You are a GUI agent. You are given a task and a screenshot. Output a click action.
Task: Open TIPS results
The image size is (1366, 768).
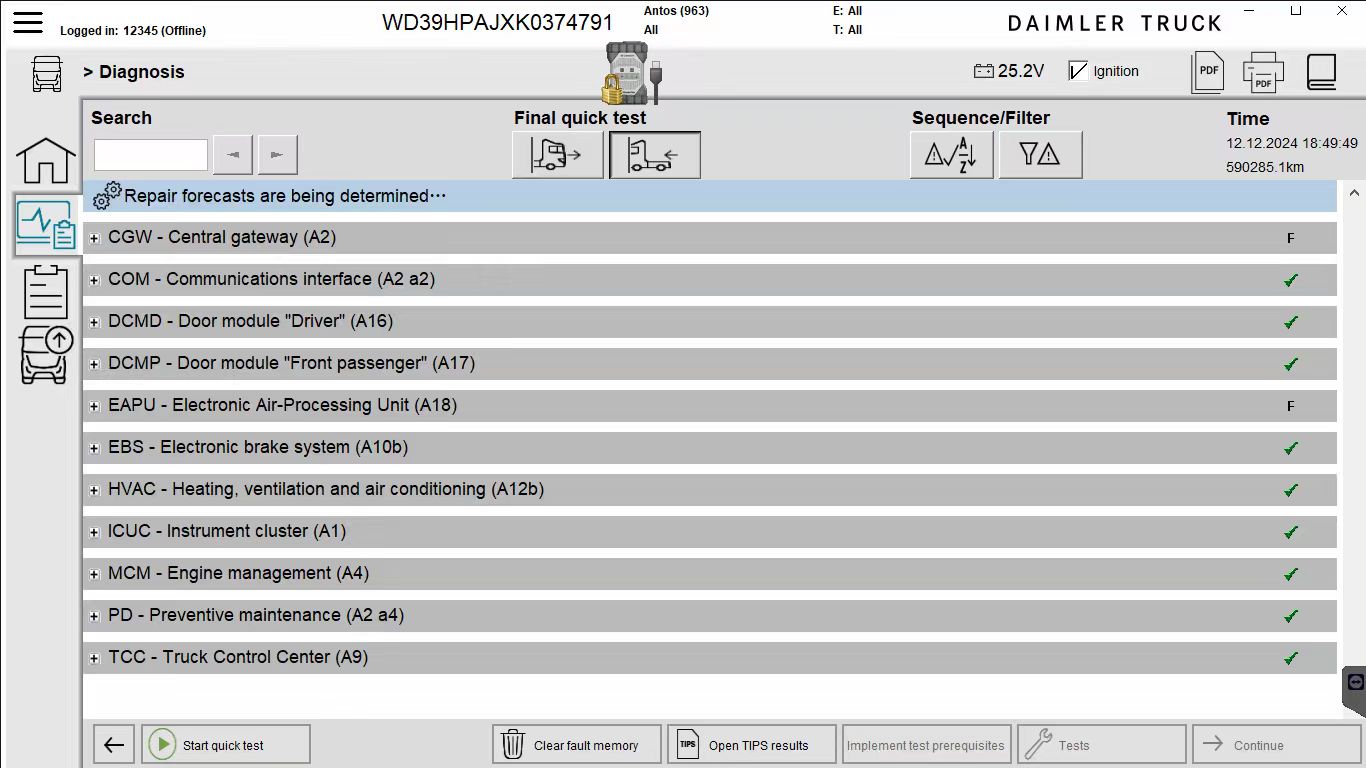(x=752, y=745)
